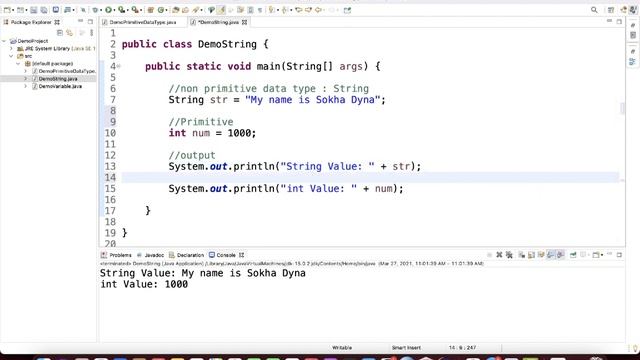Click console output 'int Value: 1000'
Image resolution: width=640 pixels, height=360 pixels.
pyautogui.click(x=144, y=284)
